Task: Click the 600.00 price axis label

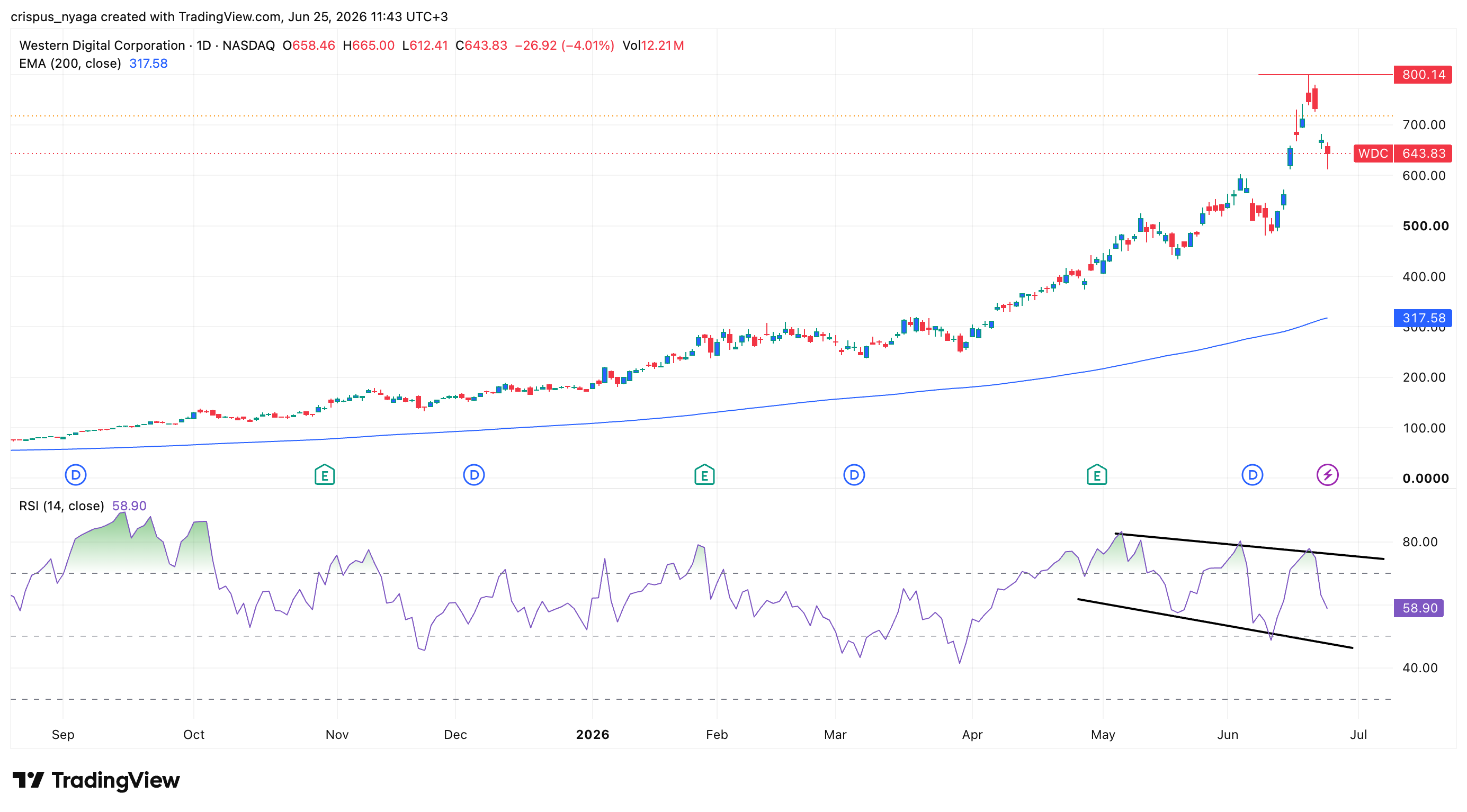Action: (1424, 175)
